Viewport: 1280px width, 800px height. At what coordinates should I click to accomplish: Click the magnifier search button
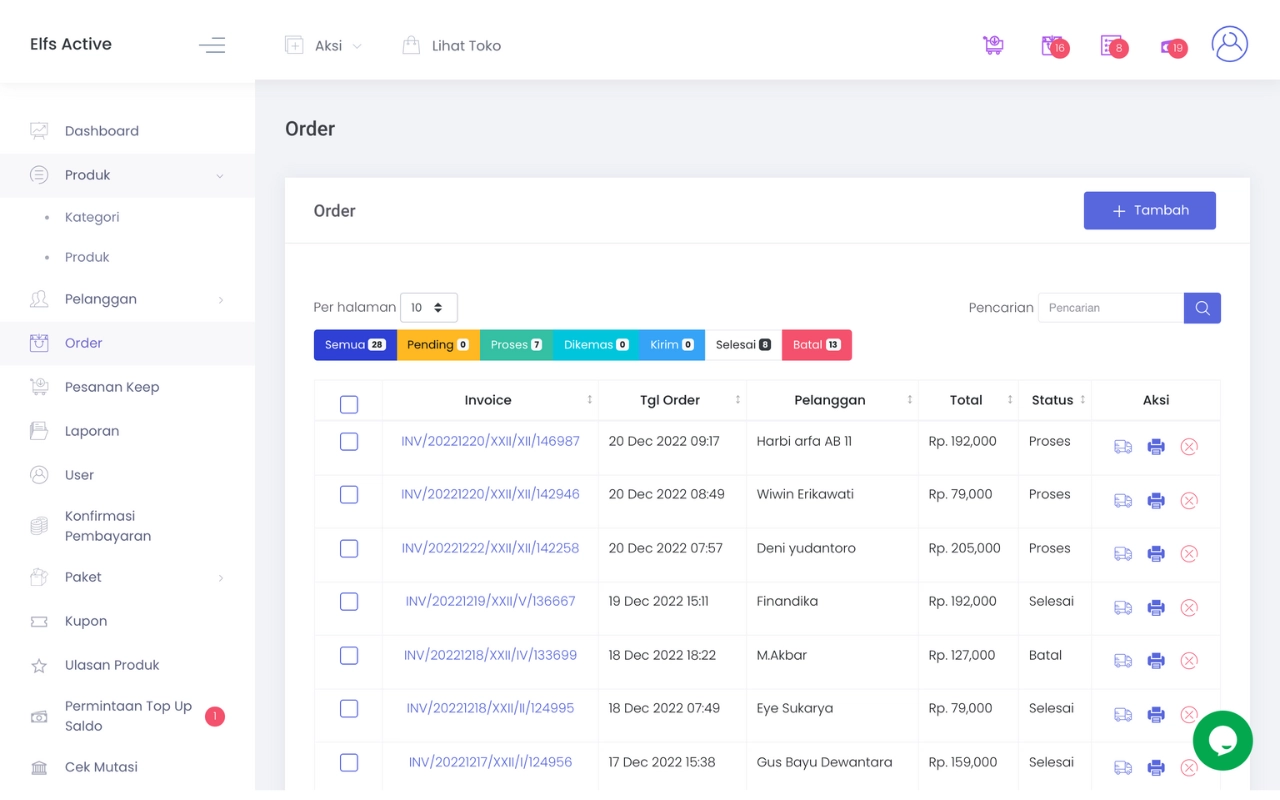point(1202,308)
